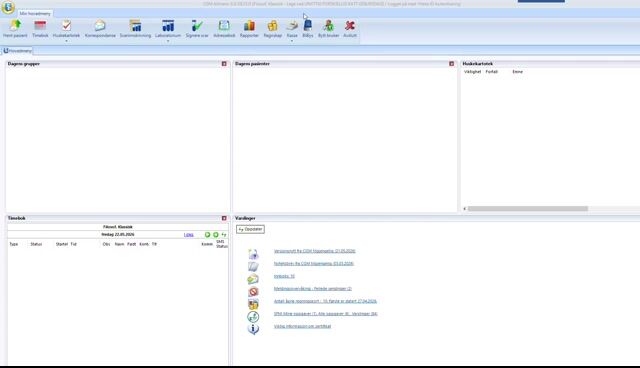Expand the Huskekartotek dropdown arrow
The width and height of the screenshot is (640, 368).
tap(66, 41)
